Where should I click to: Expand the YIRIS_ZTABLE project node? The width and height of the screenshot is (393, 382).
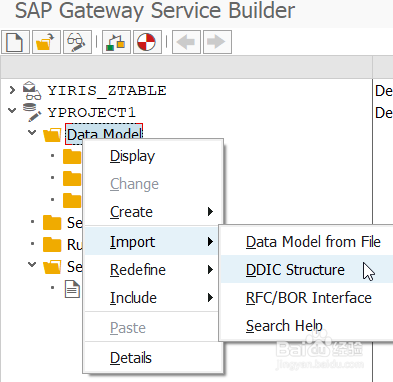click(x=12, y=90)
